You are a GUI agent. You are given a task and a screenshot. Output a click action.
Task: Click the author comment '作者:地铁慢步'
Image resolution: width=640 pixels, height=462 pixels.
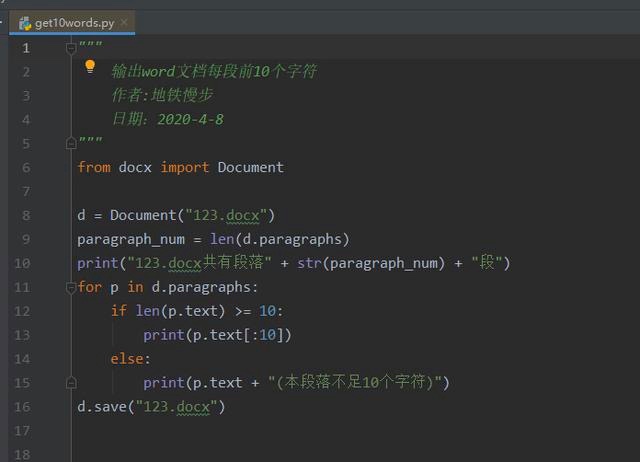pyautogui.click(x=162, y=95)
